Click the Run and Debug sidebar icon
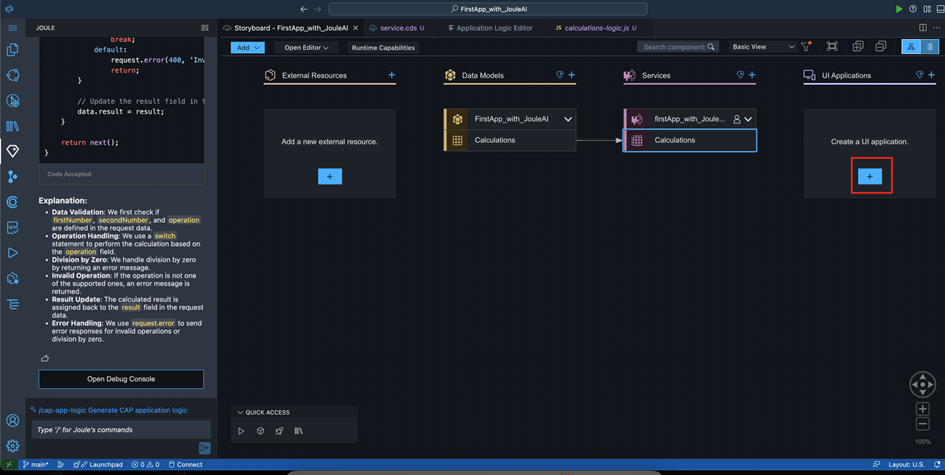This screenshot has width=945, height=475. pos(13,253)
